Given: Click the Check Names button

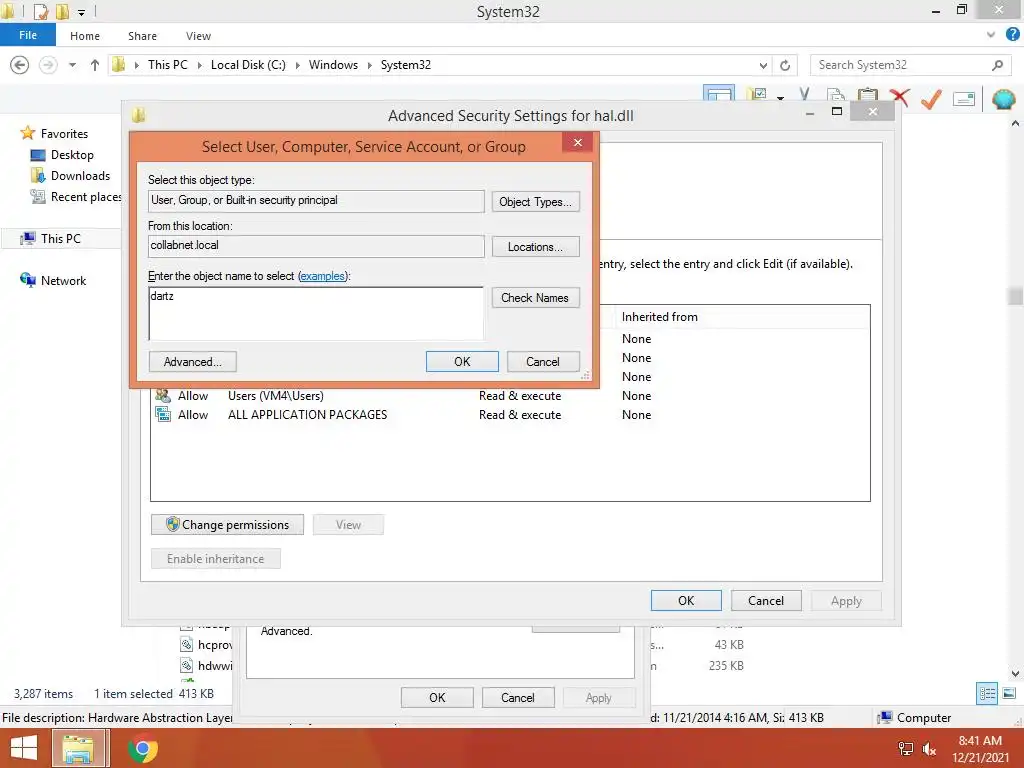Looking at the screenshot, I should (x=536, y=298).
